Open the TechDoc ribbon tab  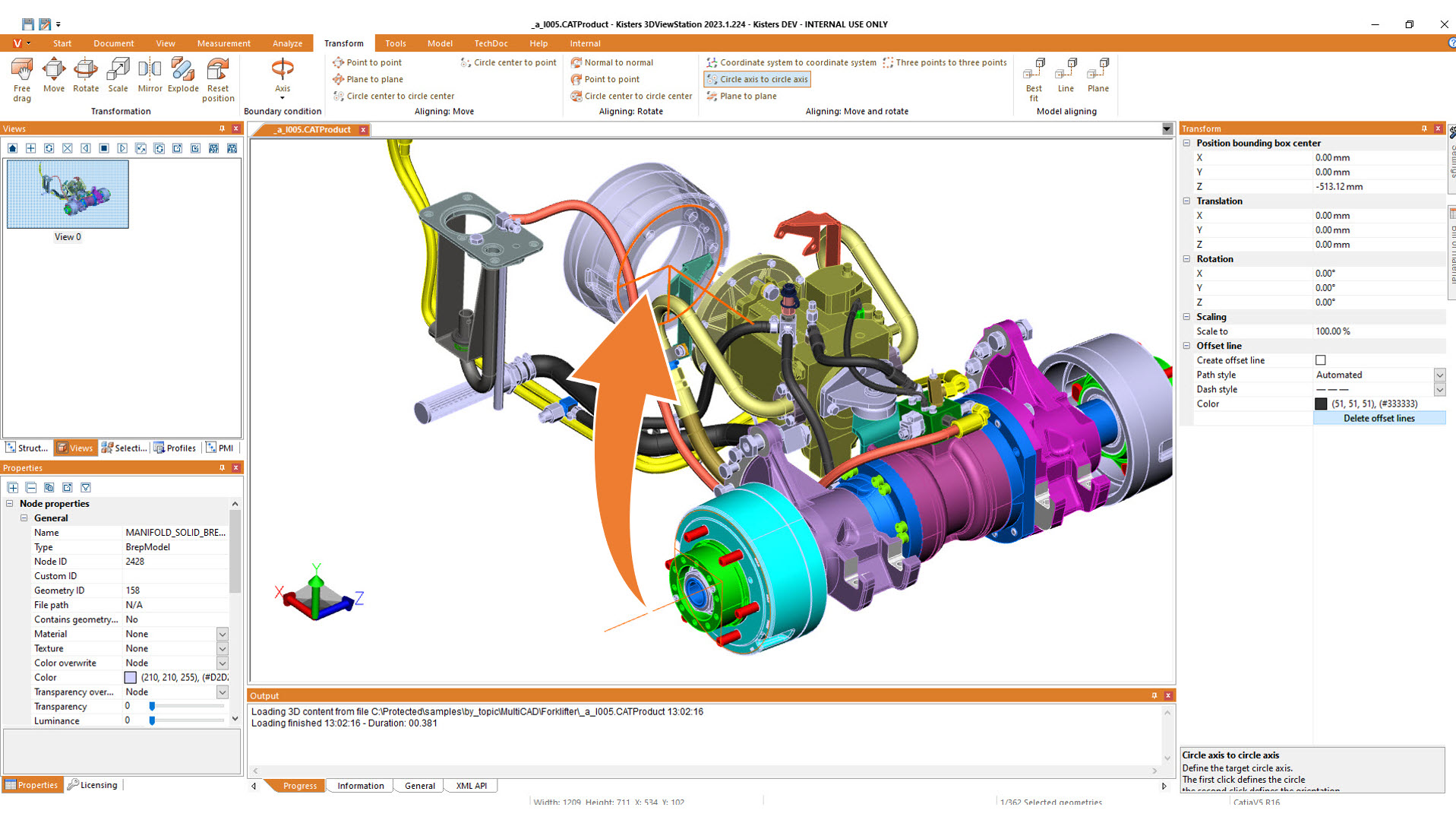tap(491, 43)
